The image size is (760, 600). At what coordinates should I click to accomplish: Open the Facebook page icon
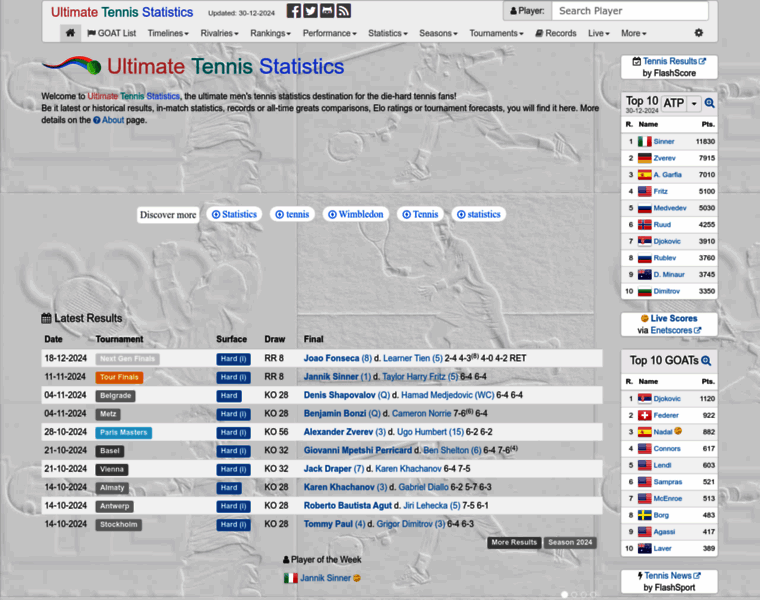(293, 11)
